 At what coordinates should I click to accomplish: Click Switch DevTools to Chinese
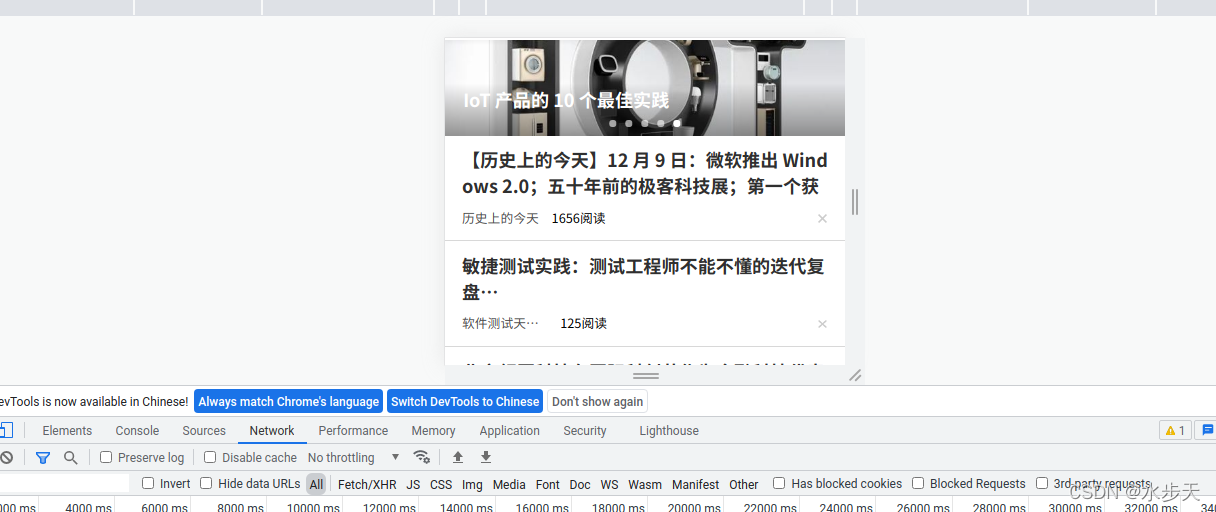pos(465,401)
